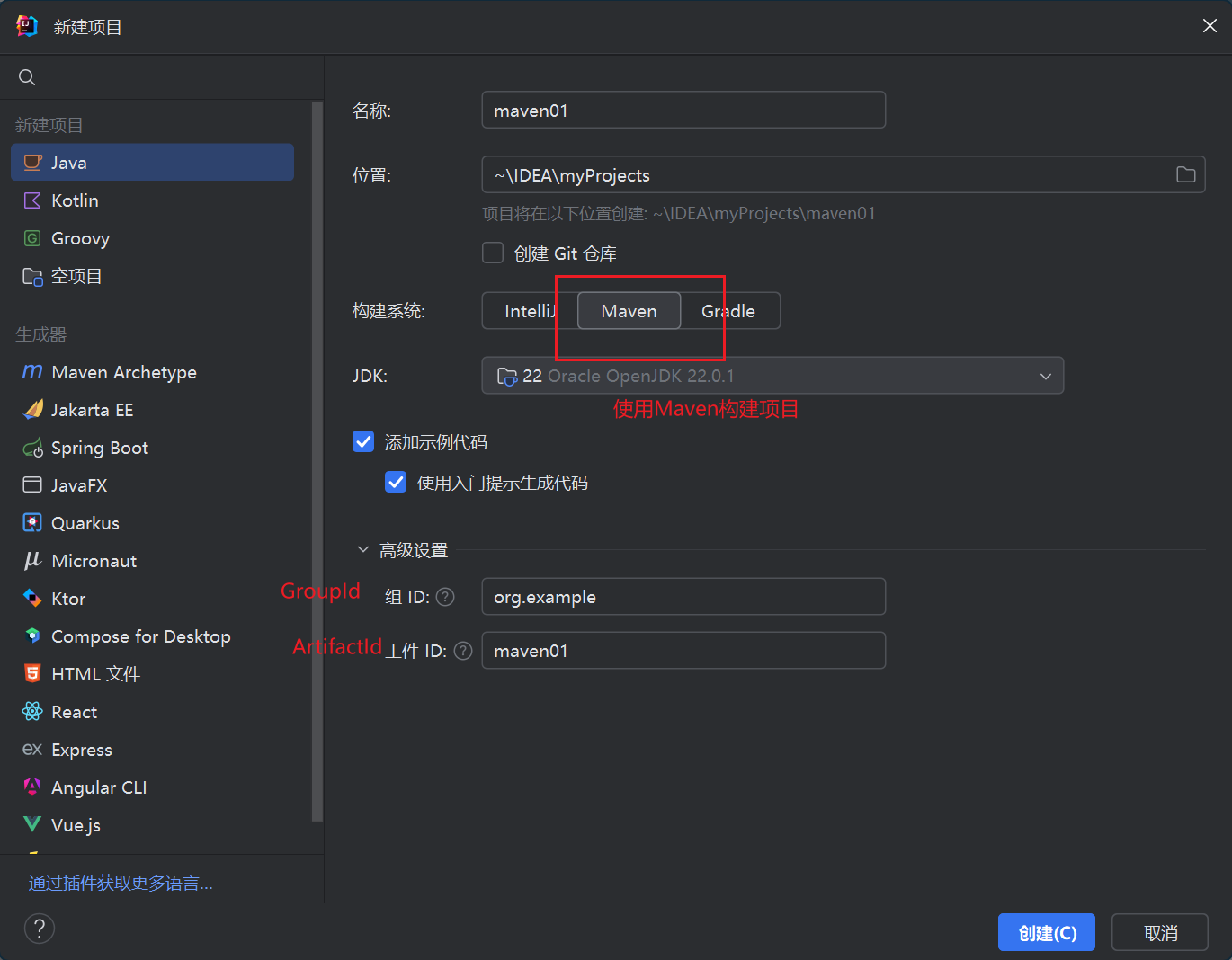Click the Spring Boot leaf icon
1232x960 pixels.
32,448
